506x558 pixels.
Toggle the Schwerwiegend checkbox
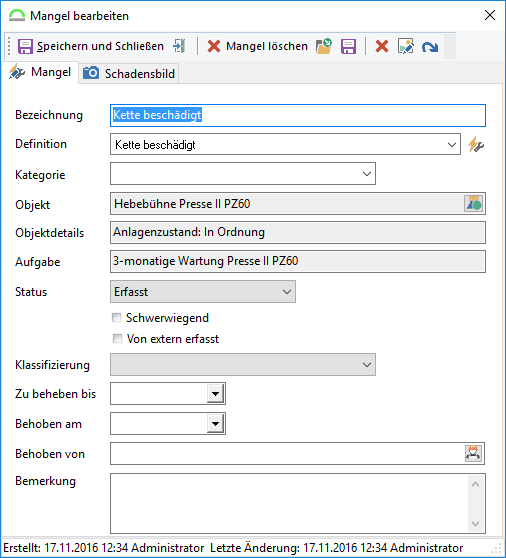(117, 318)
